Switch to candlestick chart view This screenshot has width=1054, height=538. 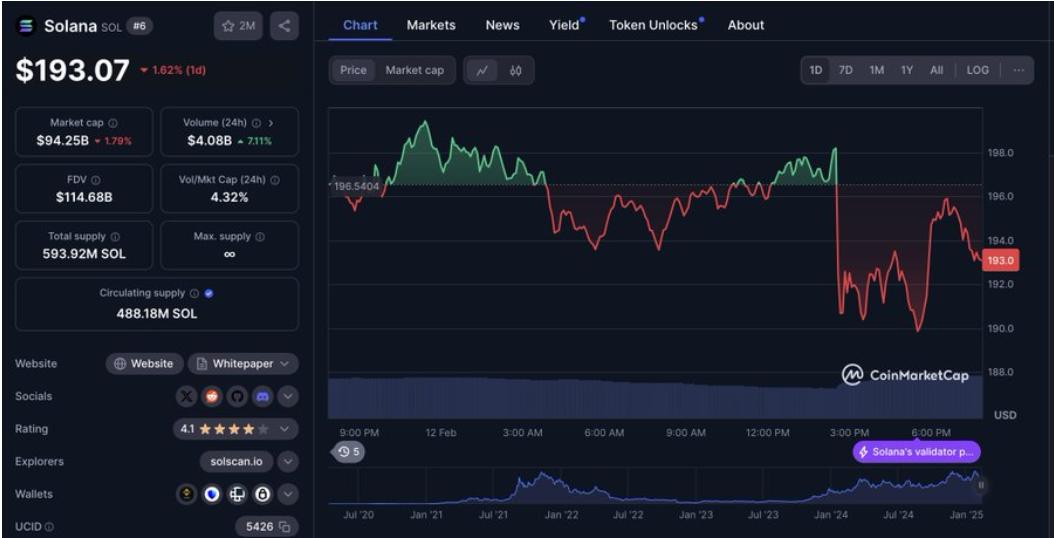point(516,70)
